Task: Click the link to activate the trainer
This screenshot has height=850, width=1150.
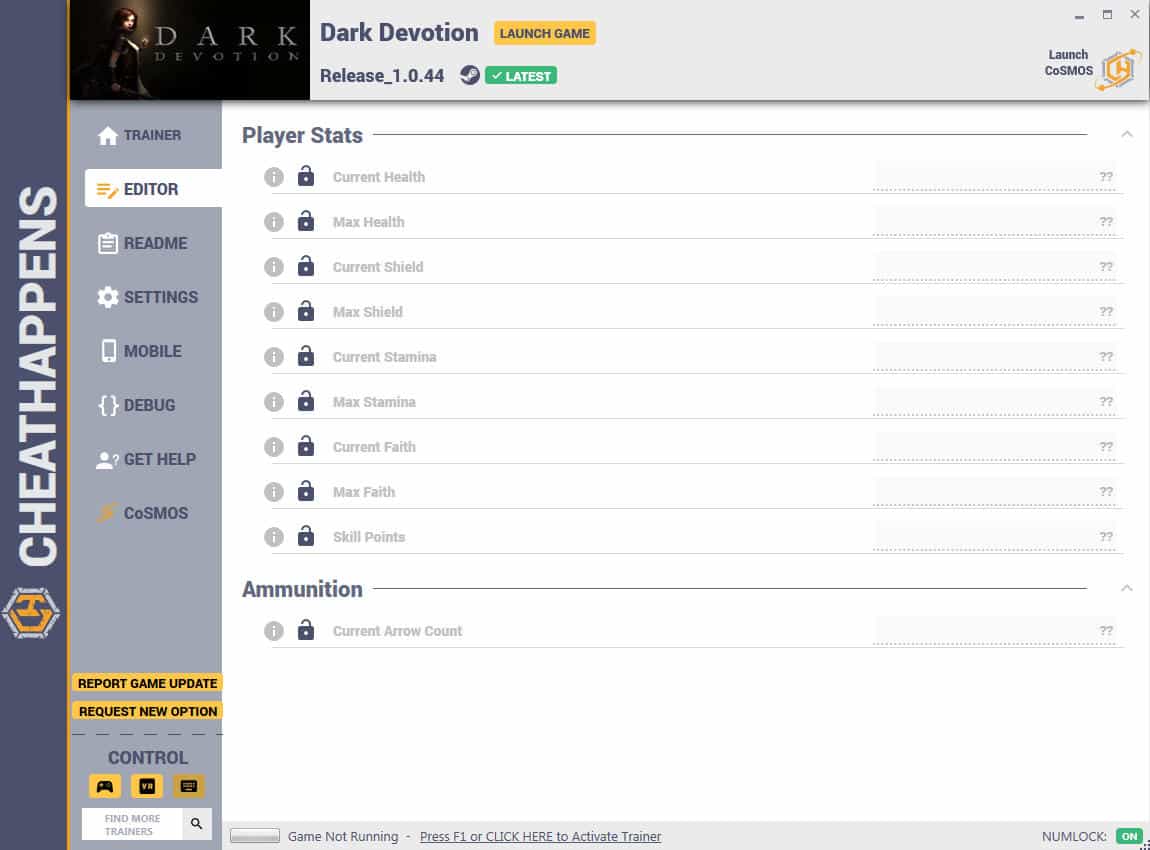Action: (x=541, y=836)
